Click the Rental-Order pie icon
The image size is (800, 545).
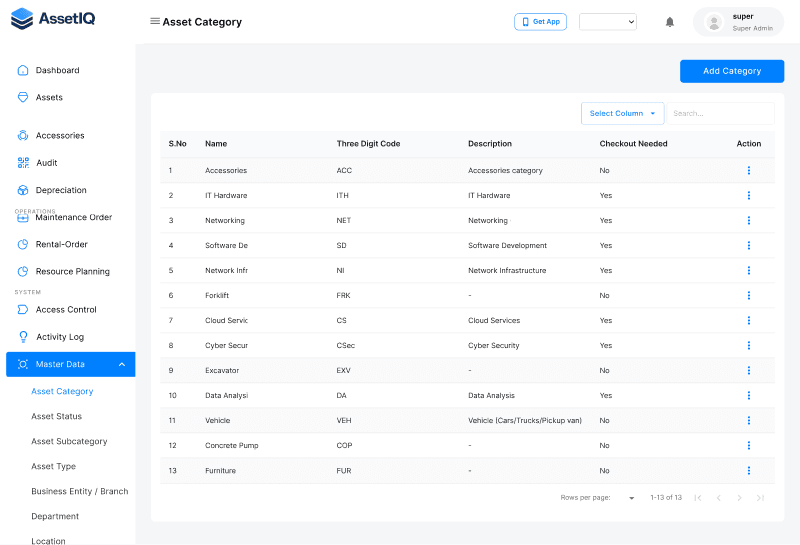coord(23,244)
